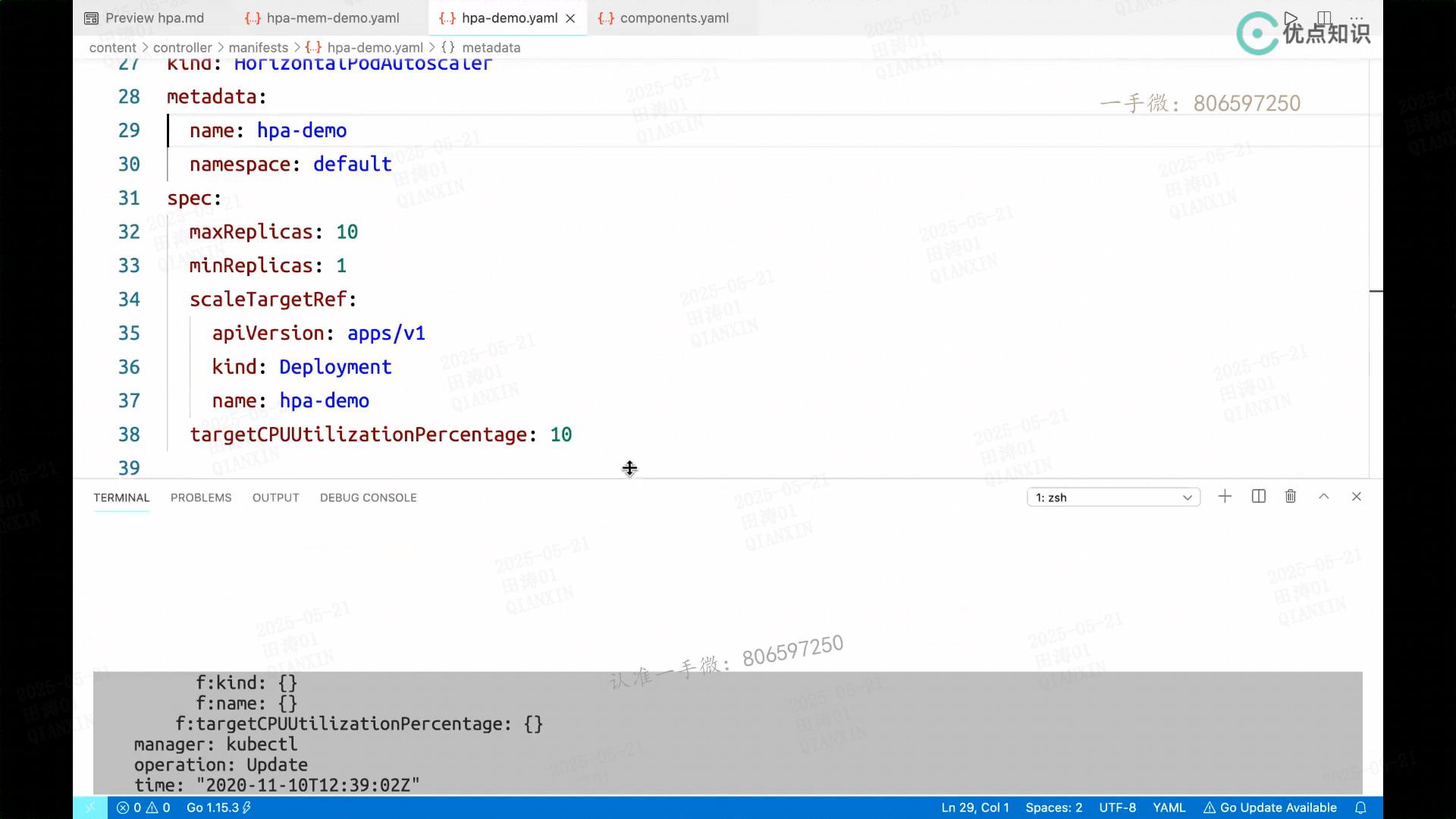1456x819 pixels.
Task: Switch to hpa-mem-demo.yaml tab
Action: pos(332,18)
